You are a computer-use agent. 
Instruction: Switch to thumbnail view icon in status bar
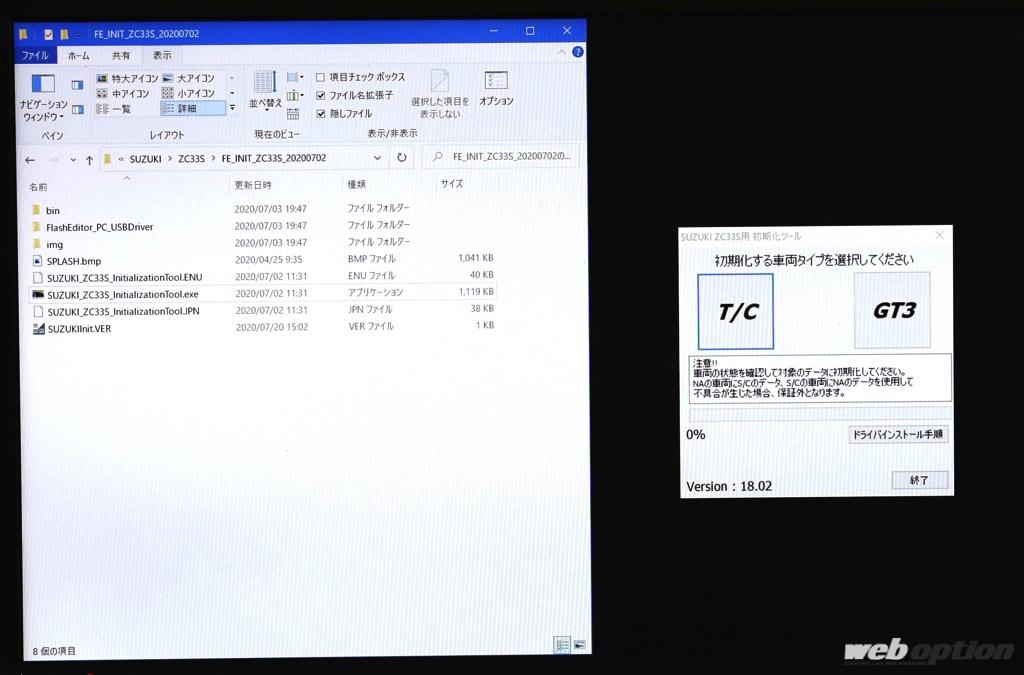[x=579, y=645]
